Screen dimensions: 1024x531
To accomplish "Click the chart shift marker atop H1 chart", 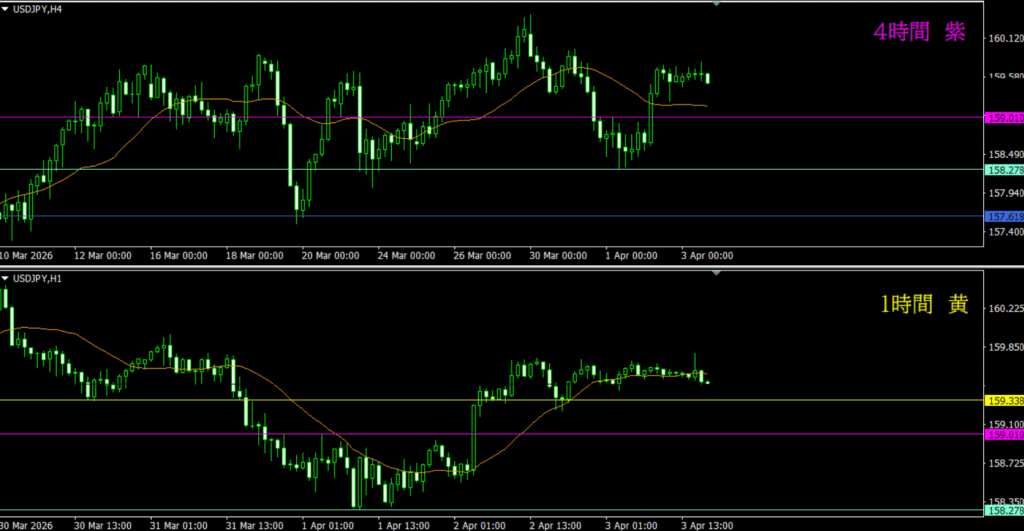I will click(716, 272).
